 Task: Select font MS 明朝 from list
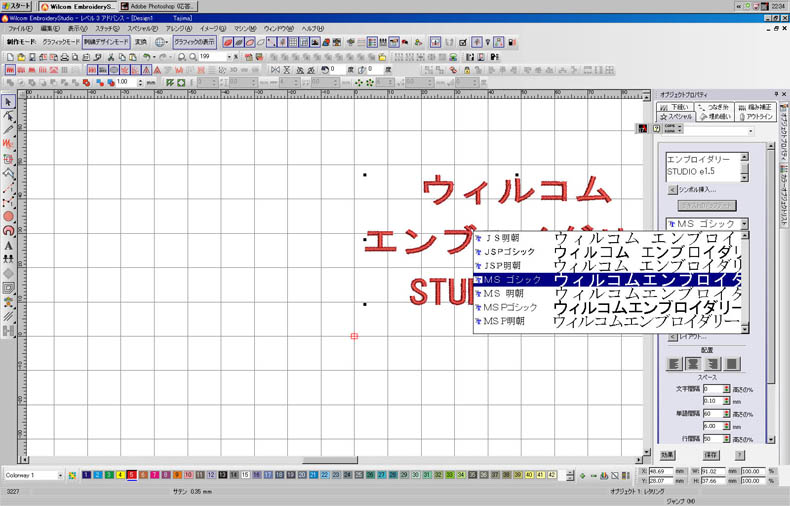[607, 293]
